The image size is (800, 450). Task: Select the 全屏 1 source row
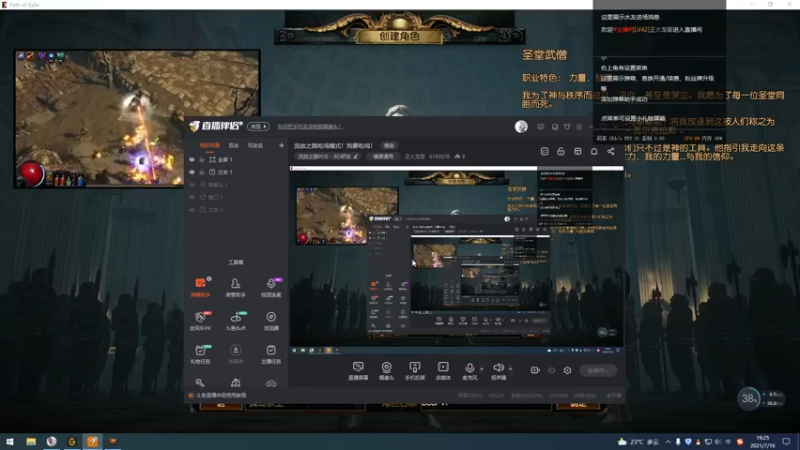236,160
